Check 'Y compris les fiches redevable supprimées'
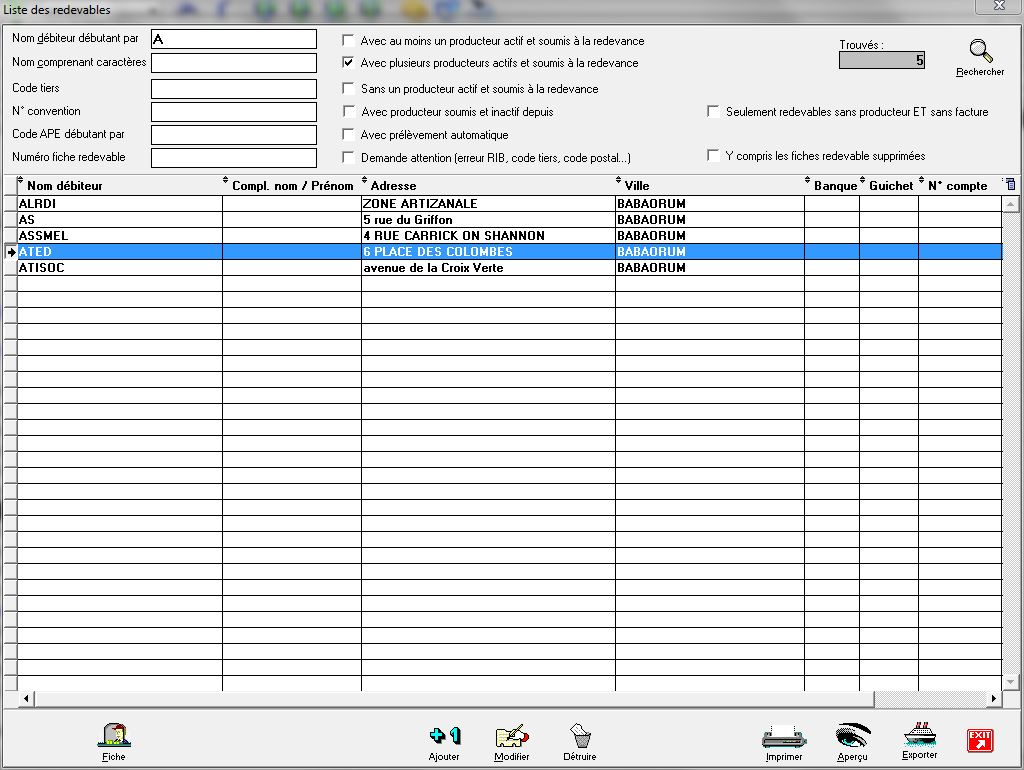The image size is (1024, 770). click(x=713, y=156)
